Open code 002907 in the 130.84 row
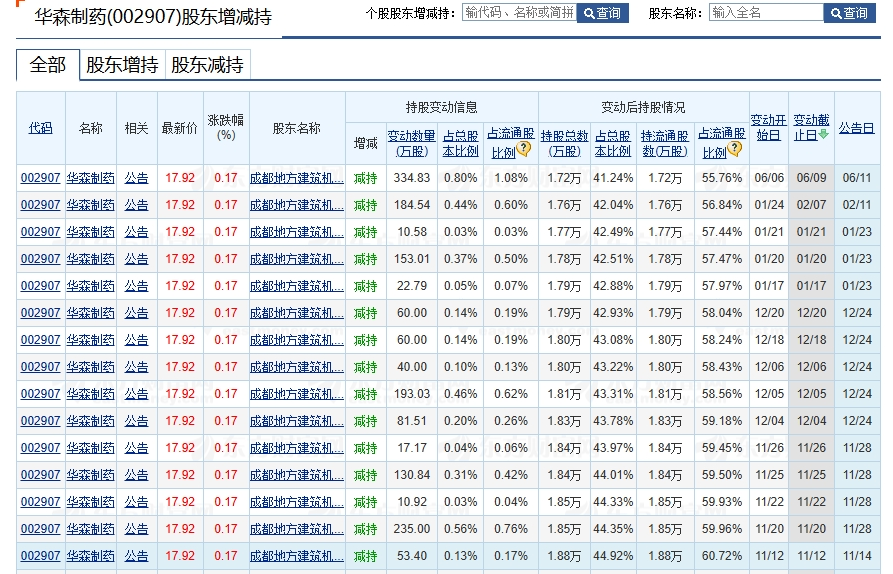 (40, 474)
